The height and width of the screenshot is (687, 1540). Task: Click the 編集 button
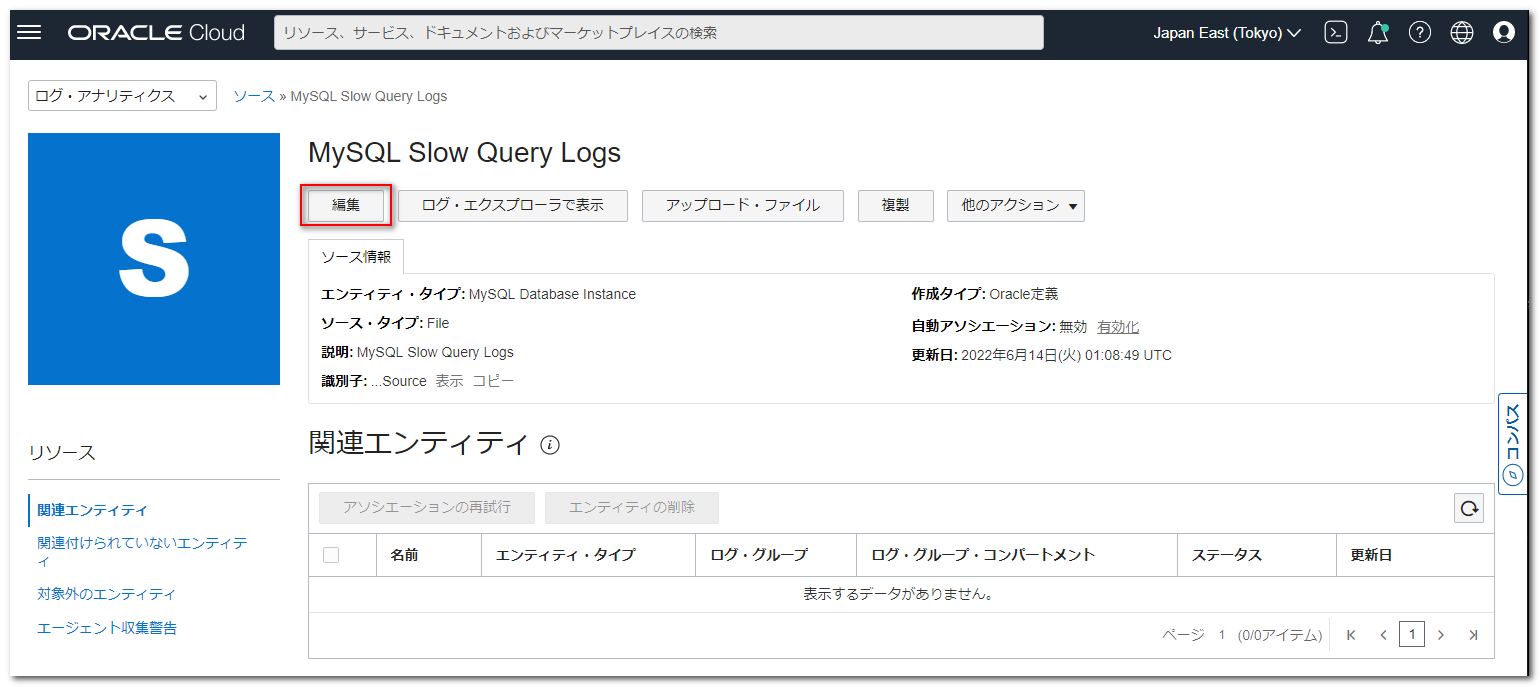coord(346,206)
